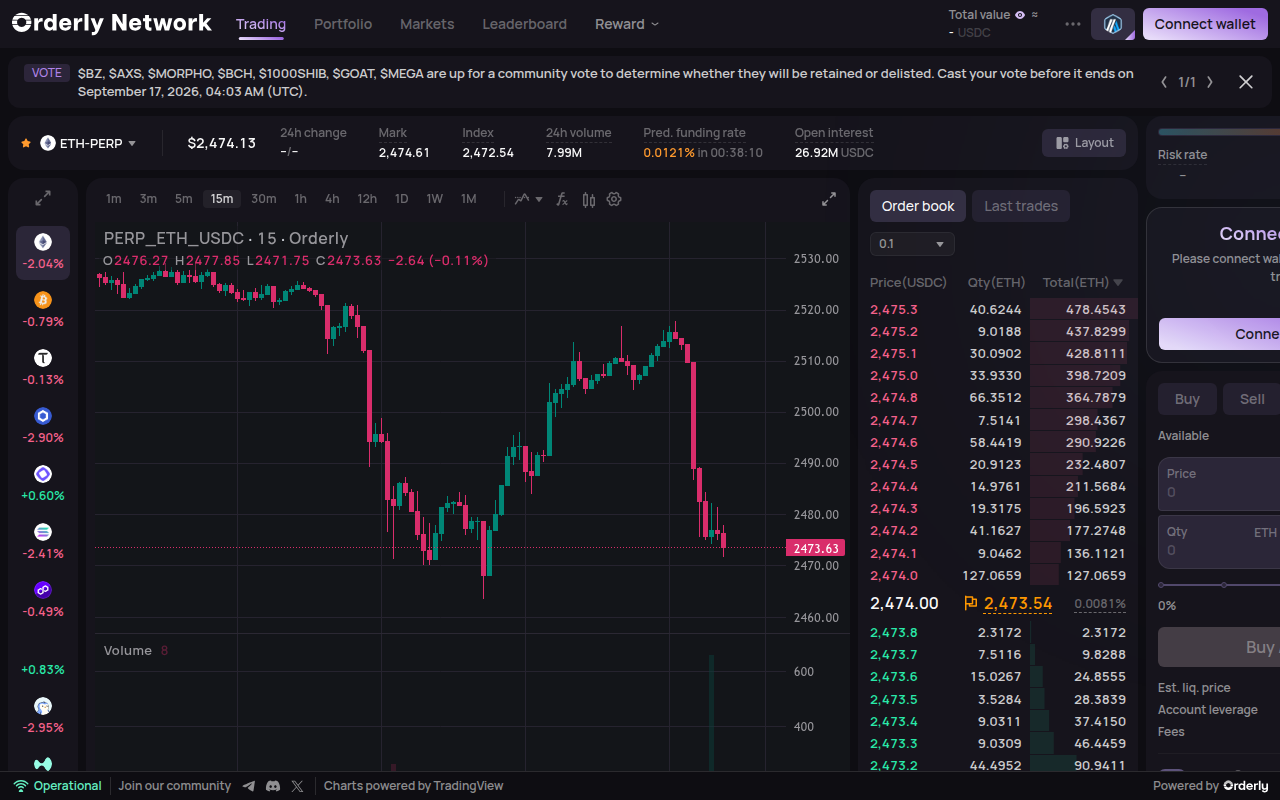
Task: Click the candlestick display icon
Action: point(588,199)
